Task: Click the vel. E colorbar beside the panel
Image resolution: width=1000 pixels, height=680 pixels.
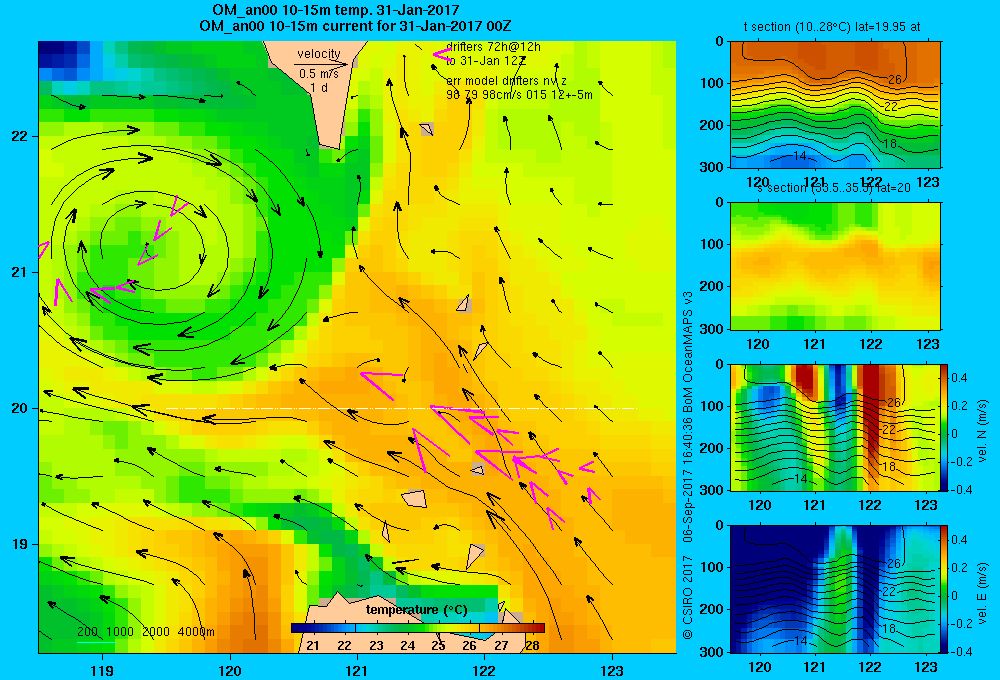Action: (x=945, y=589)
